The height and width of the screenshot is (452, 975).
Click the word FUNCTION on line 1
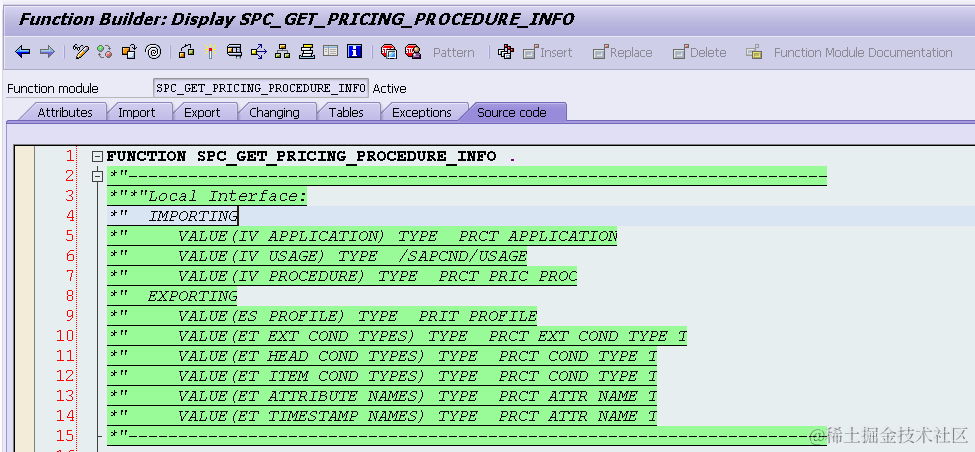[x=146, y=157]
